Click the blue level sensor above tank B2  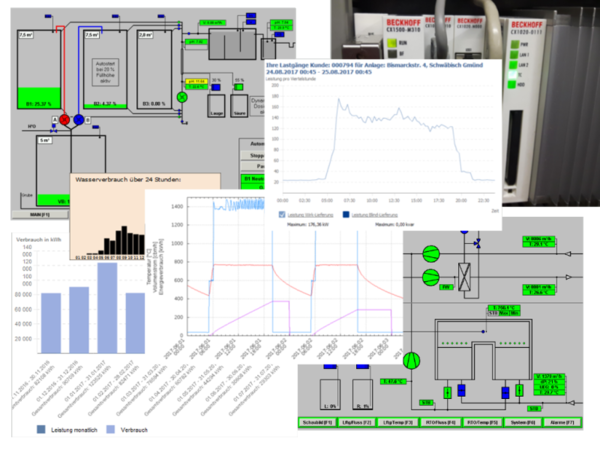click(115, 16)
